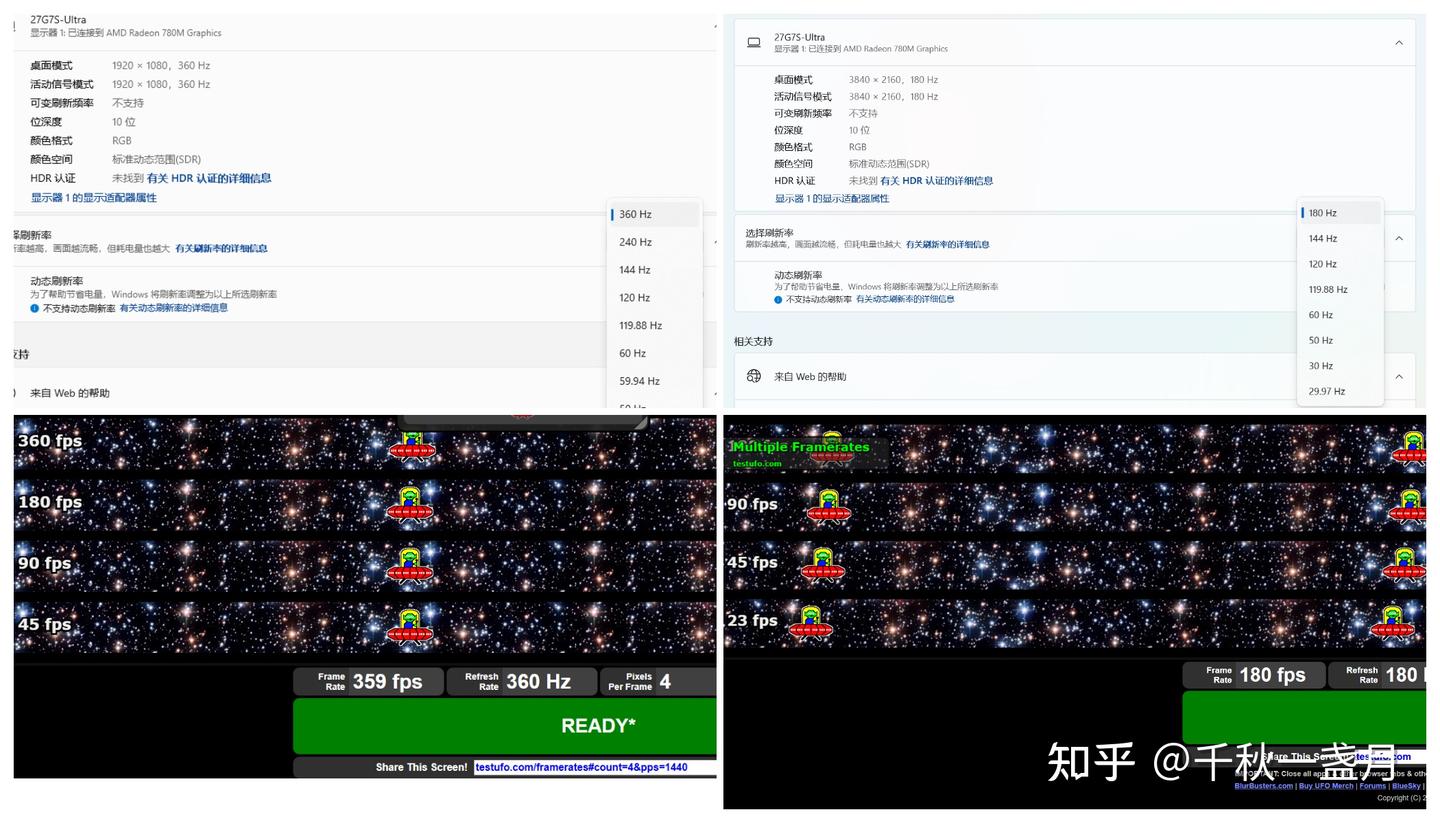Pick 60 Hz in the 3840×2160 panel's dropdown list
The height and width of the screenshot is (823, 1440).
click(1340, 315)
